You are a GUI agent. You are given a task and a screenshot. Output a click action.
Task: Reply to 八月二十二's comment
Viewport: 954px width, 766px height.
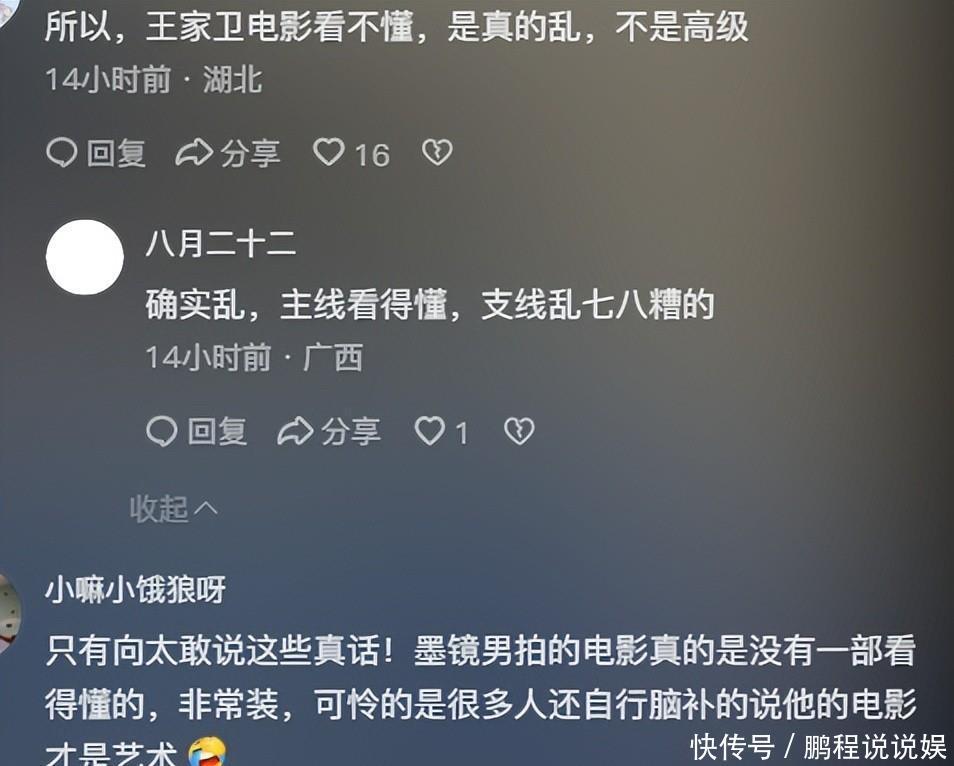tap(197, 431)
